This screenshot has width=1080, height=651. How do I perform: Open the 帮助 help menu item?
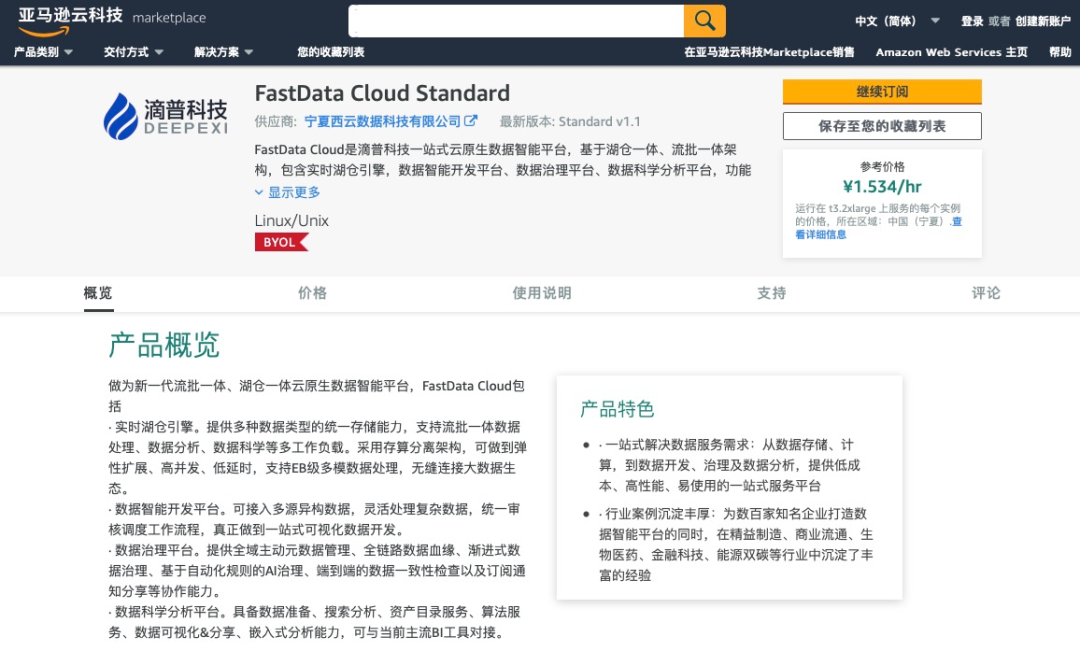(x=1060, y=52)
